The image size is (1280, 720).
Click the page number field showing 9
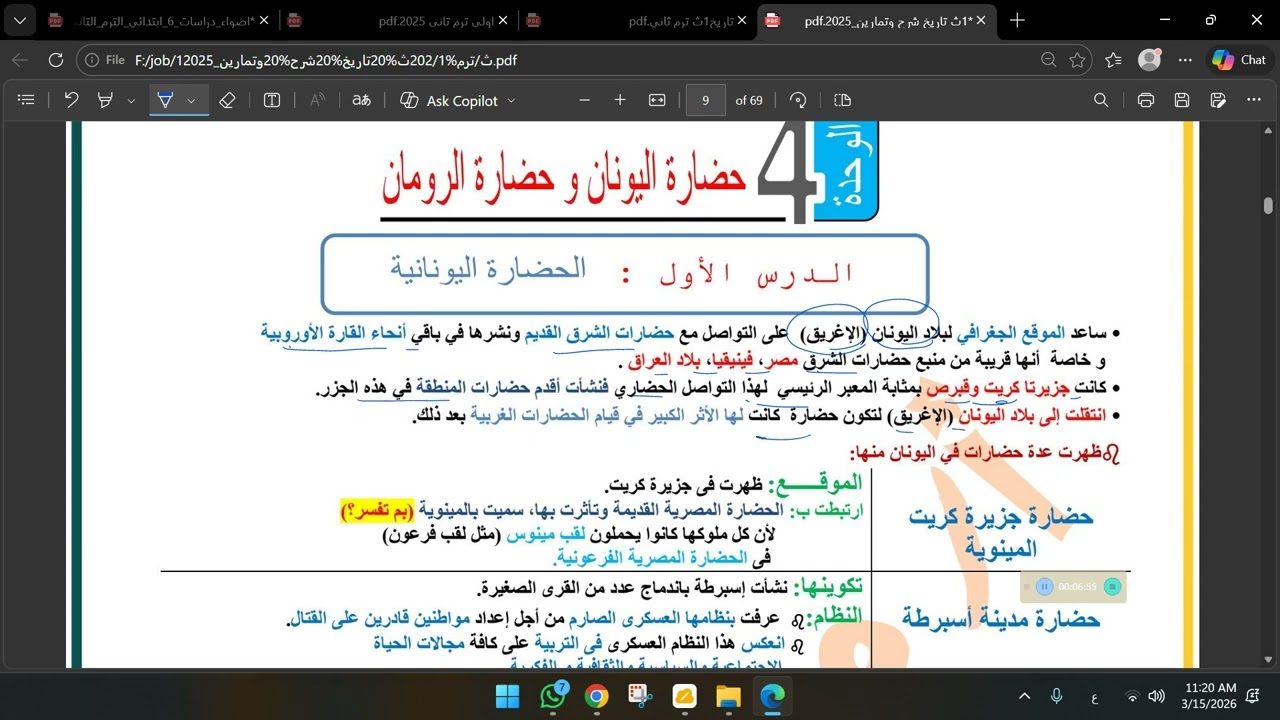pyautogui.click(x=706, y=100)
